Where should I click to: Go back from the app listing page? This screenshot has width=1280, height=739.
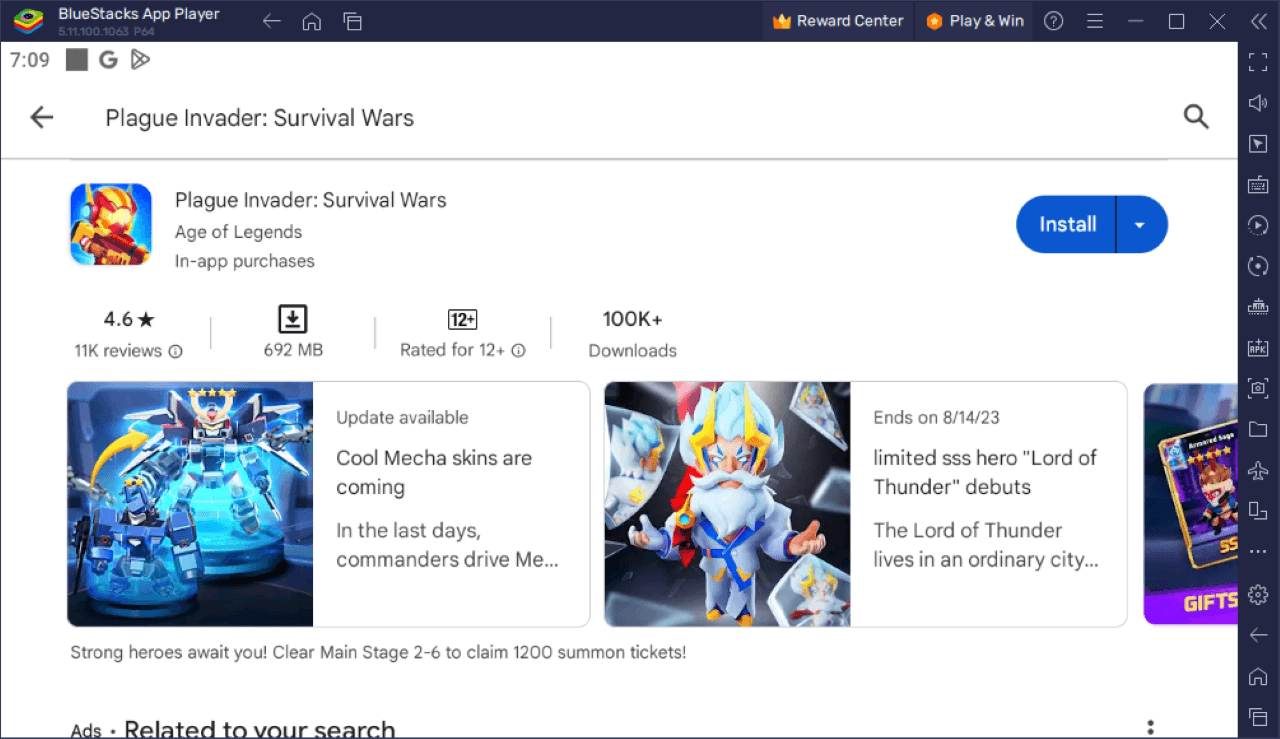(41, 118)
